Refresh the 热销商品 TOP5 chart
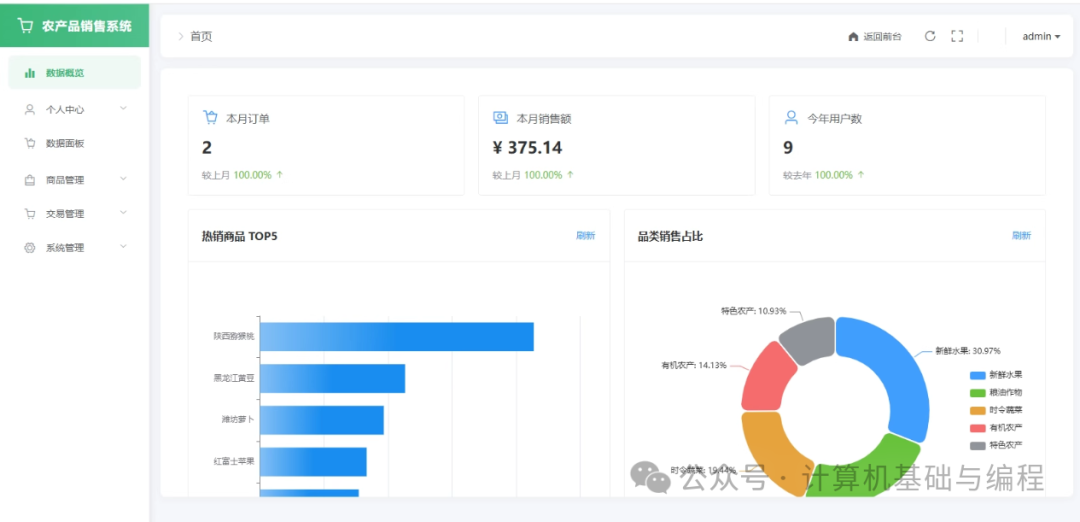Viewport: 1080px width, 522px height. tap(585, 236)
